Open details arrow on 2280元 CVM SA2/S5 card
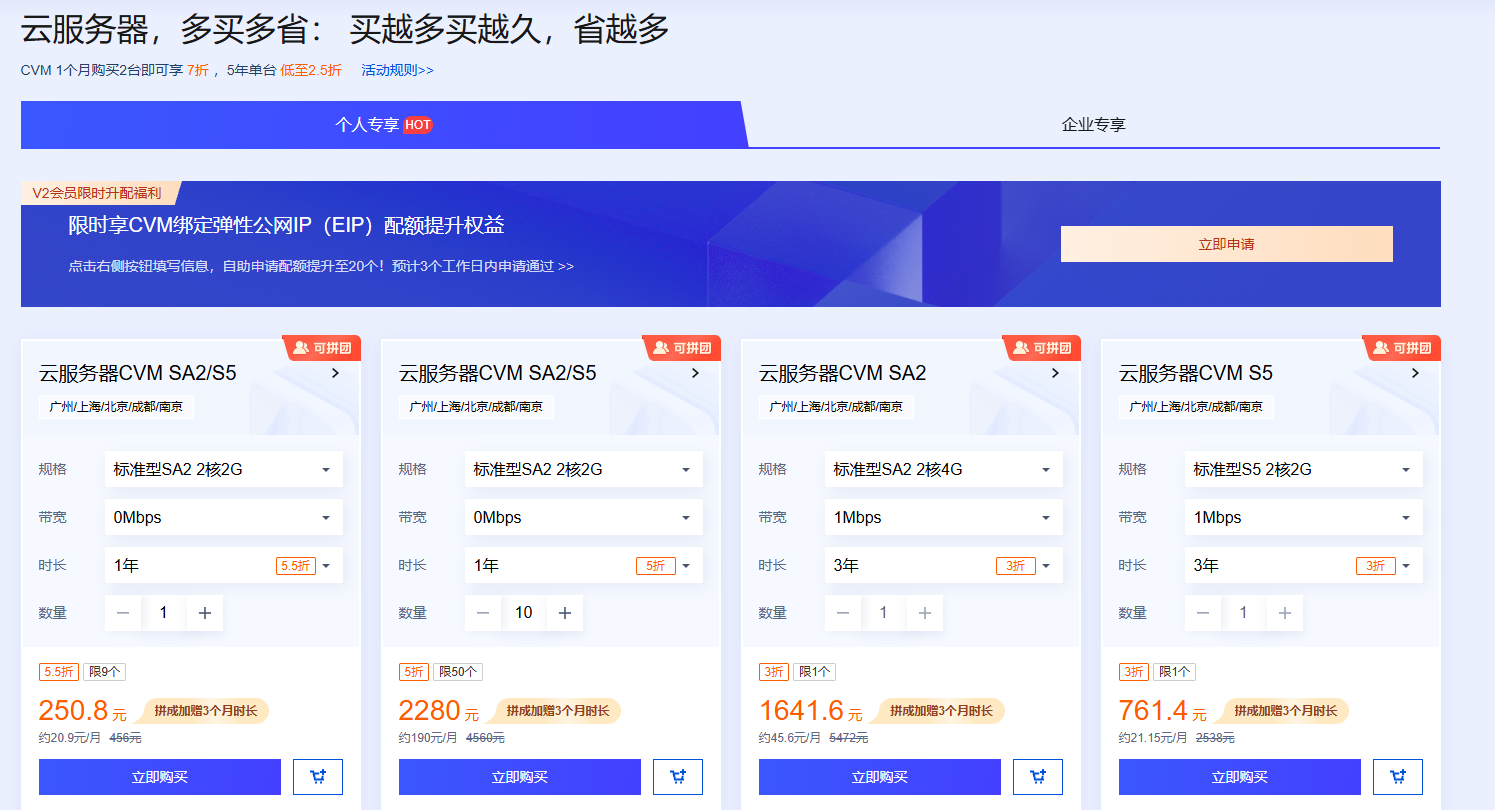 695,373
